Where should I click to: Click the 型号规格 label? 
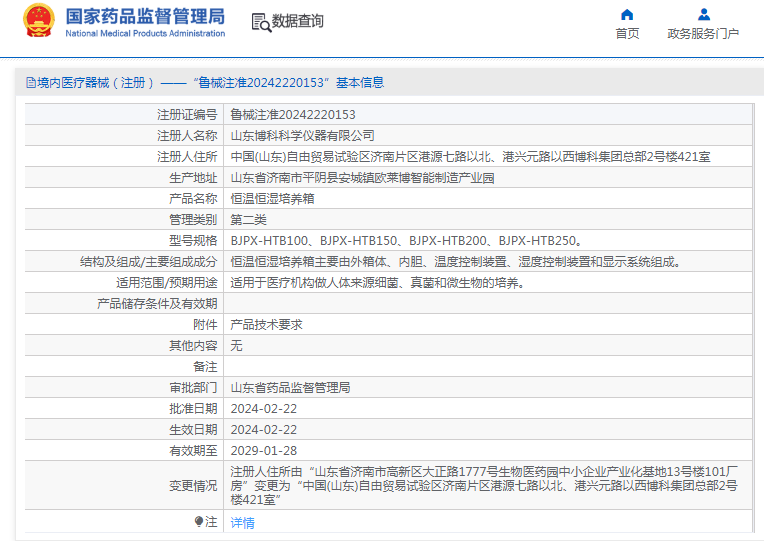193,241
